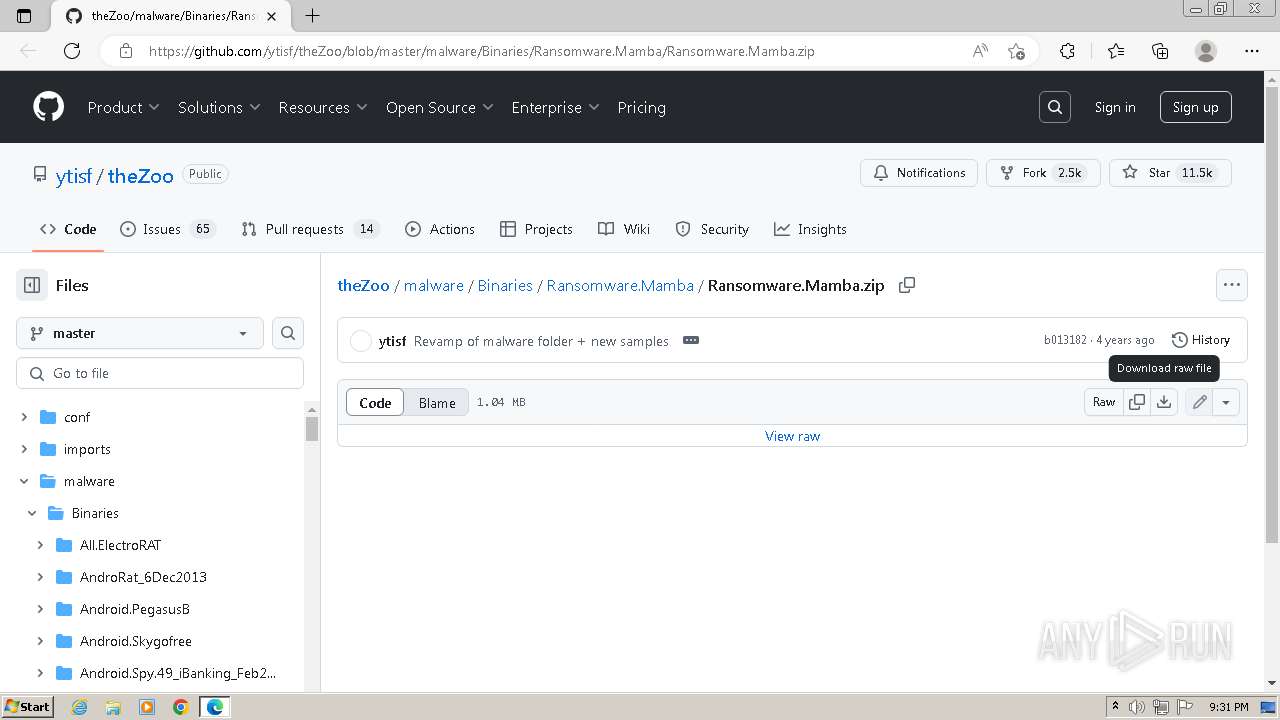Open a new browser tab
The width and height of the screenshot is (1280, 720).
(313, 15)
